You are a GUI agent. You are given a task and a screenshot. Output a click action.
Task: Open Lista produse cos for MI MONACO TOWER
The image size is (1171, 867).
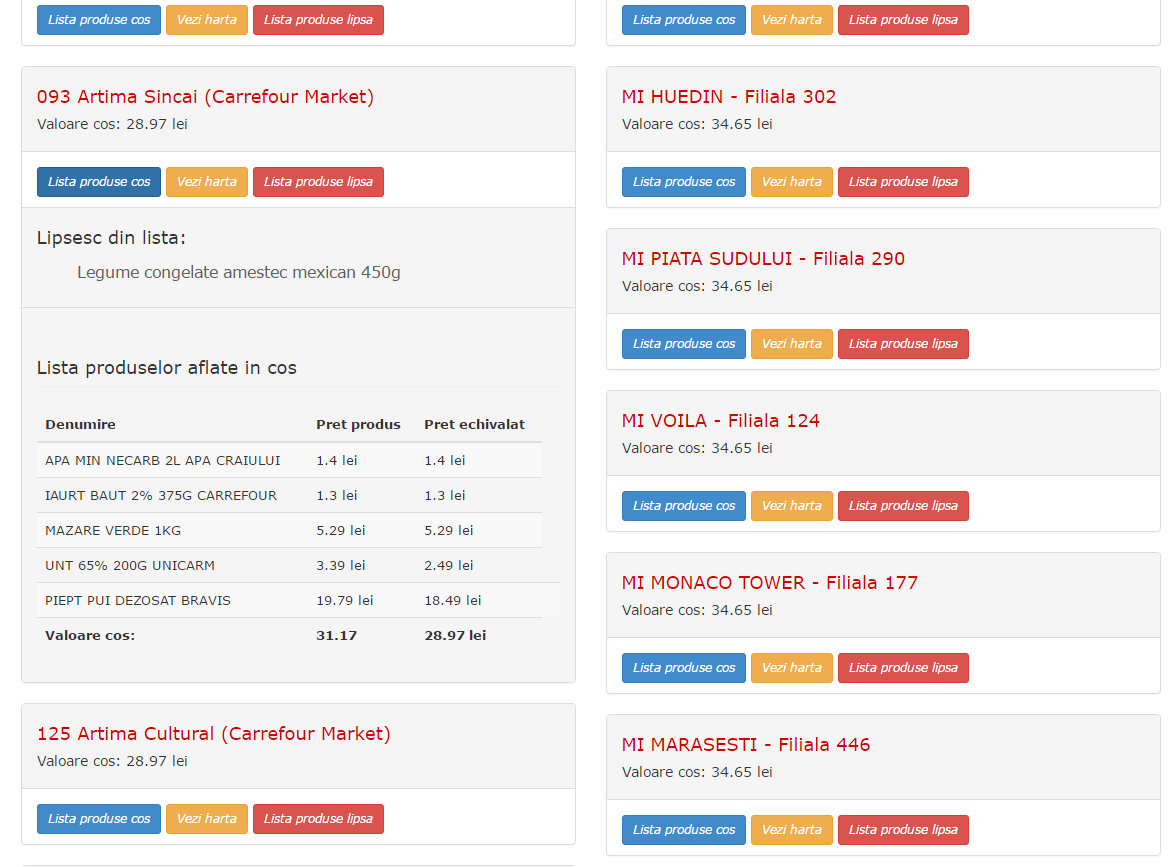(x=683, y=668)
